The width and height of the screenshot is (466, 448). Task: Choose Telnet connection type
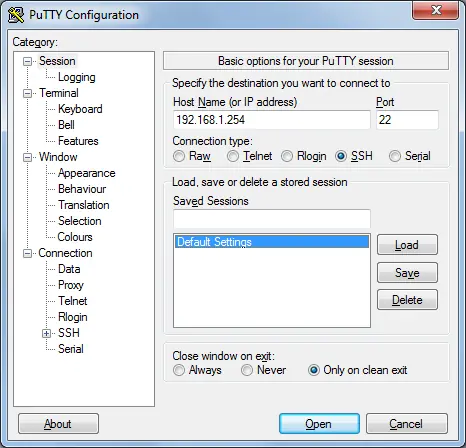pos(233,156)
